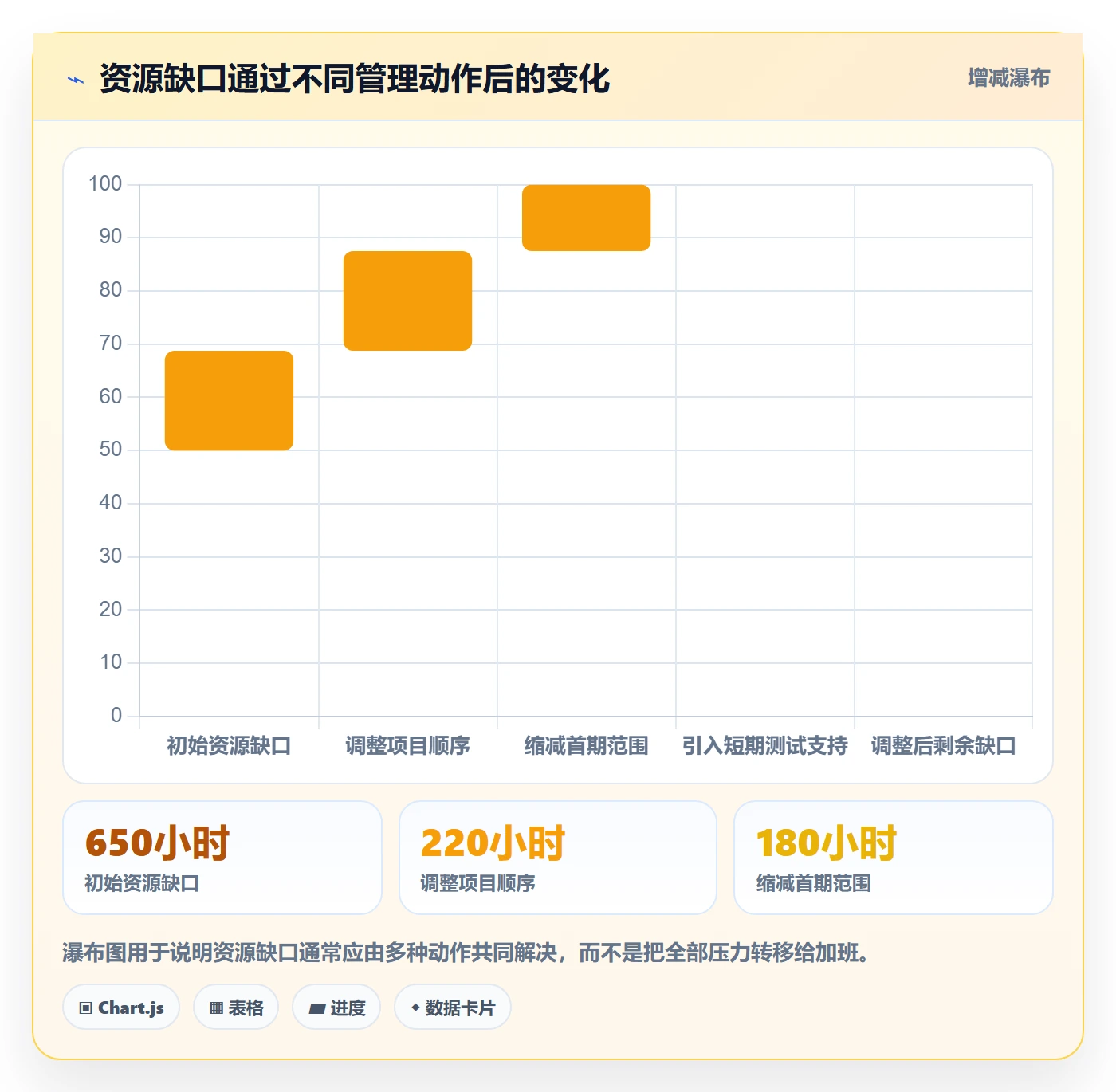The height and width of the screenshot is (1092, 1116).
Task: Click the x-axis label 调整后剩余缺口
Action: tap(943, 746)
